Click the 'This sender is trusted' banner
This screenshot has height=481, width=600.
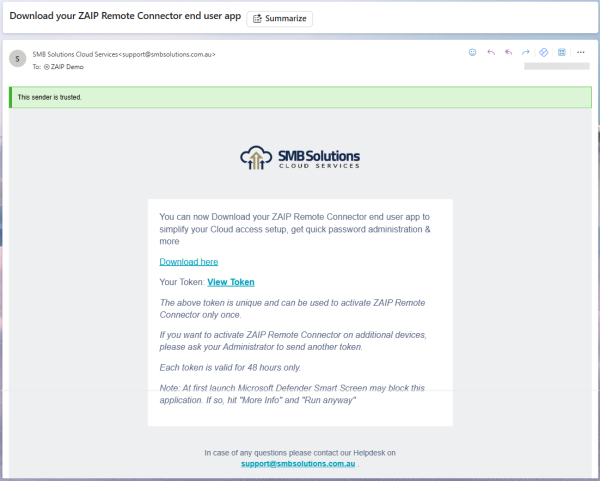tap(300, 97)
